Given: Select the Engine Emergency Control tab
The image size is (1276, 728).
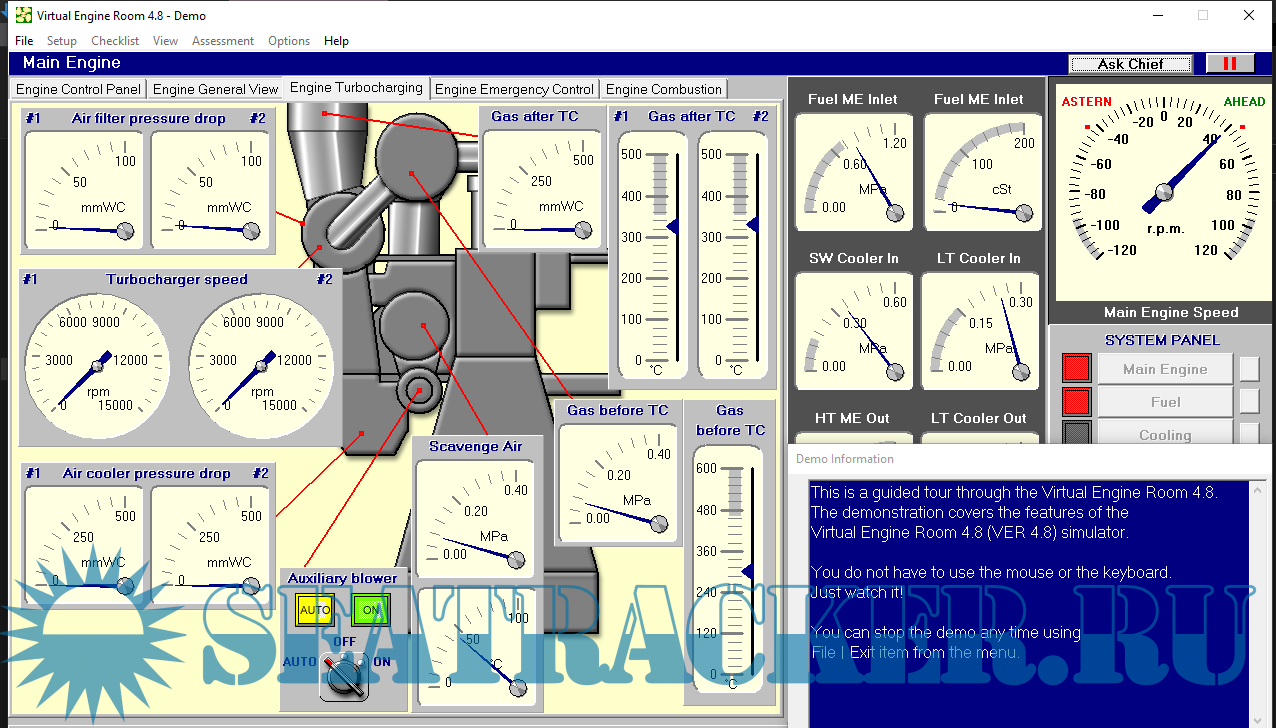Looking at the screenshot, I should 514,89.
